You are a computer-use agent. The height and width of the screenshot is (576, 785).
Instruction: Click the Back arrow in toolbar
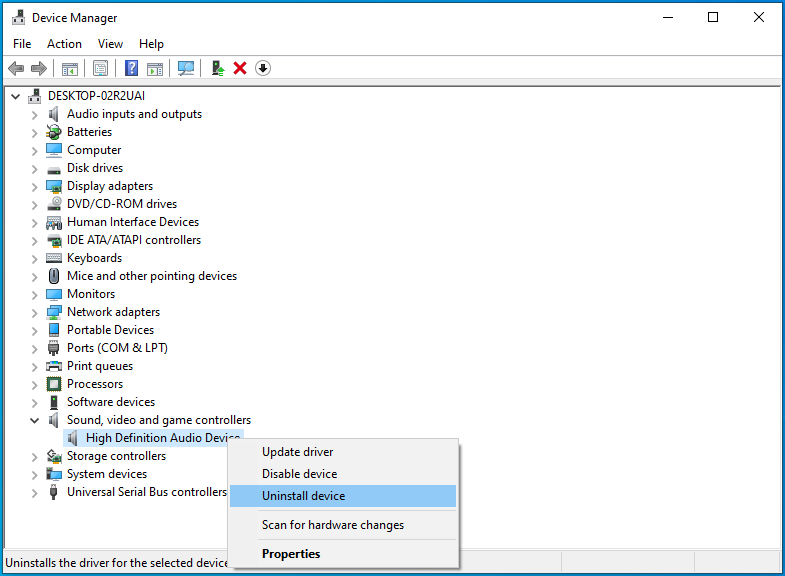[16, 68]
